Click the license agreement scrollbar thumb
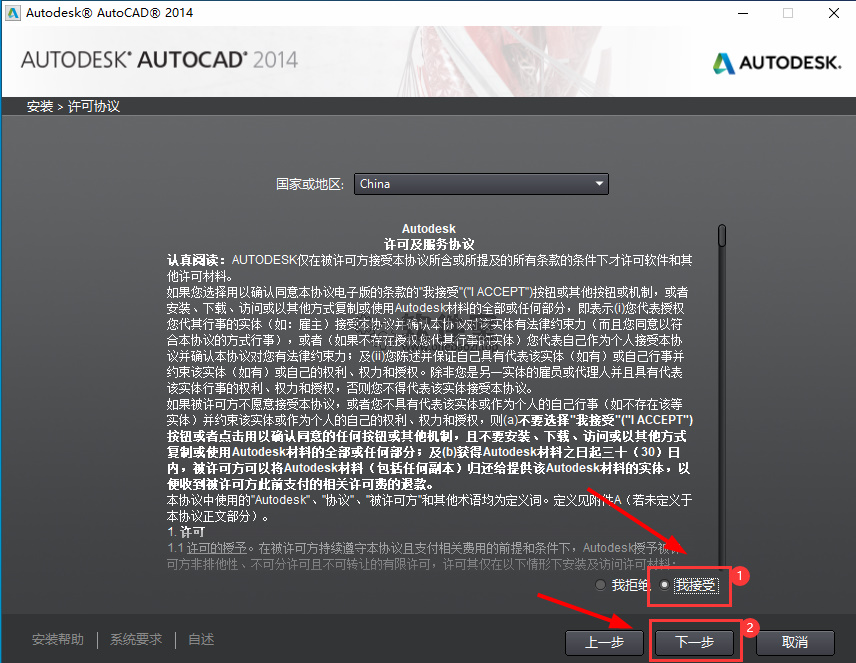 point(722,235)
